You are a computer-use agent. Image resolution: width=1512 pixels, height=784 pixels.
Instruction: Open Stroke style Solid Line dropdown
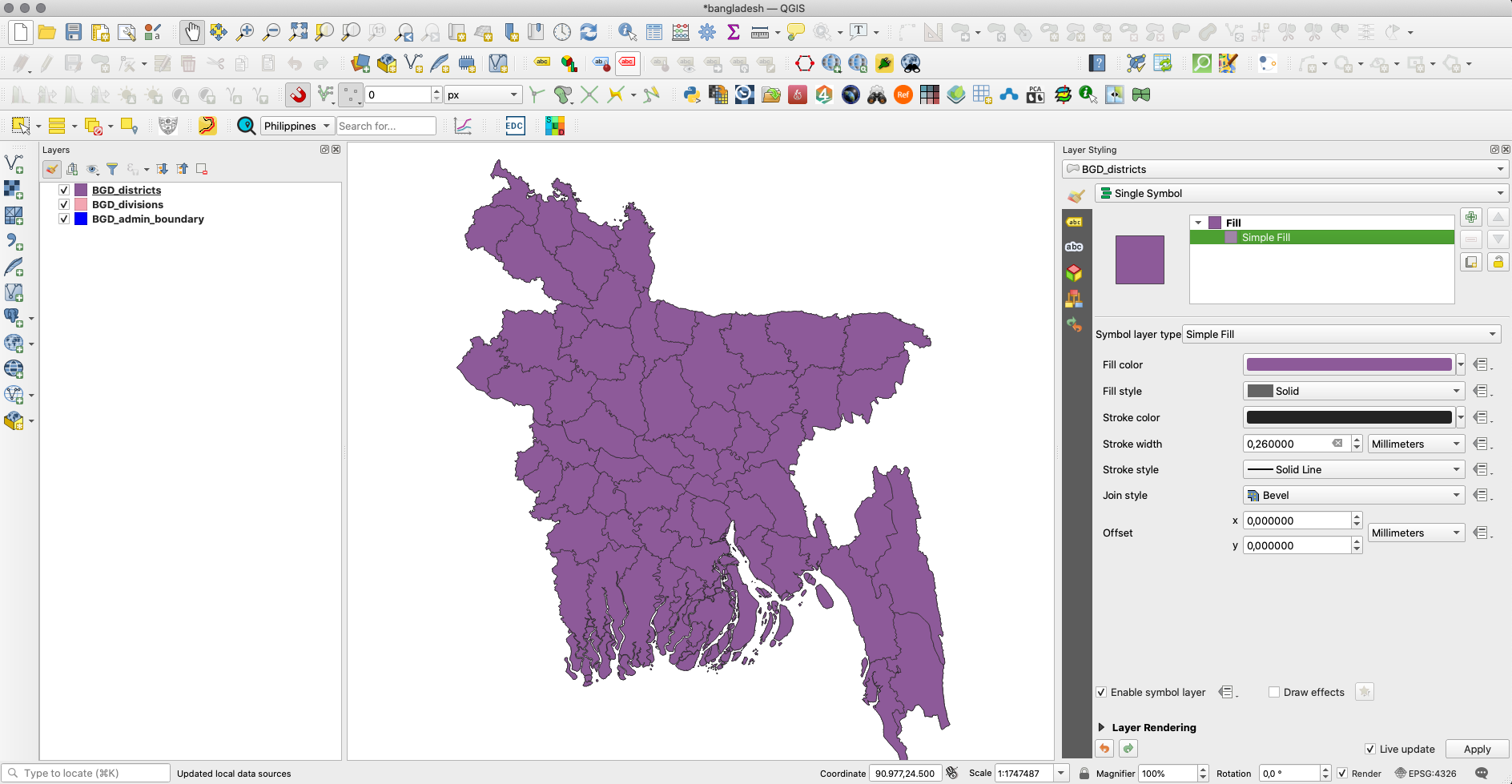coord(1353,469)
